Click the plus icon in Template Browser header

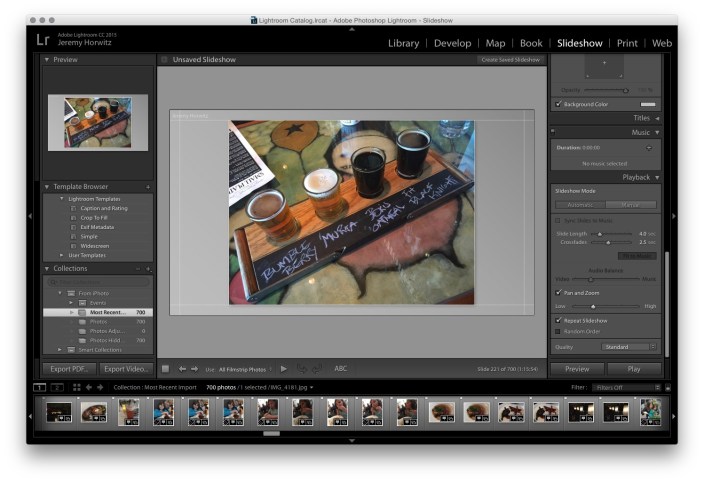[148, 187]
